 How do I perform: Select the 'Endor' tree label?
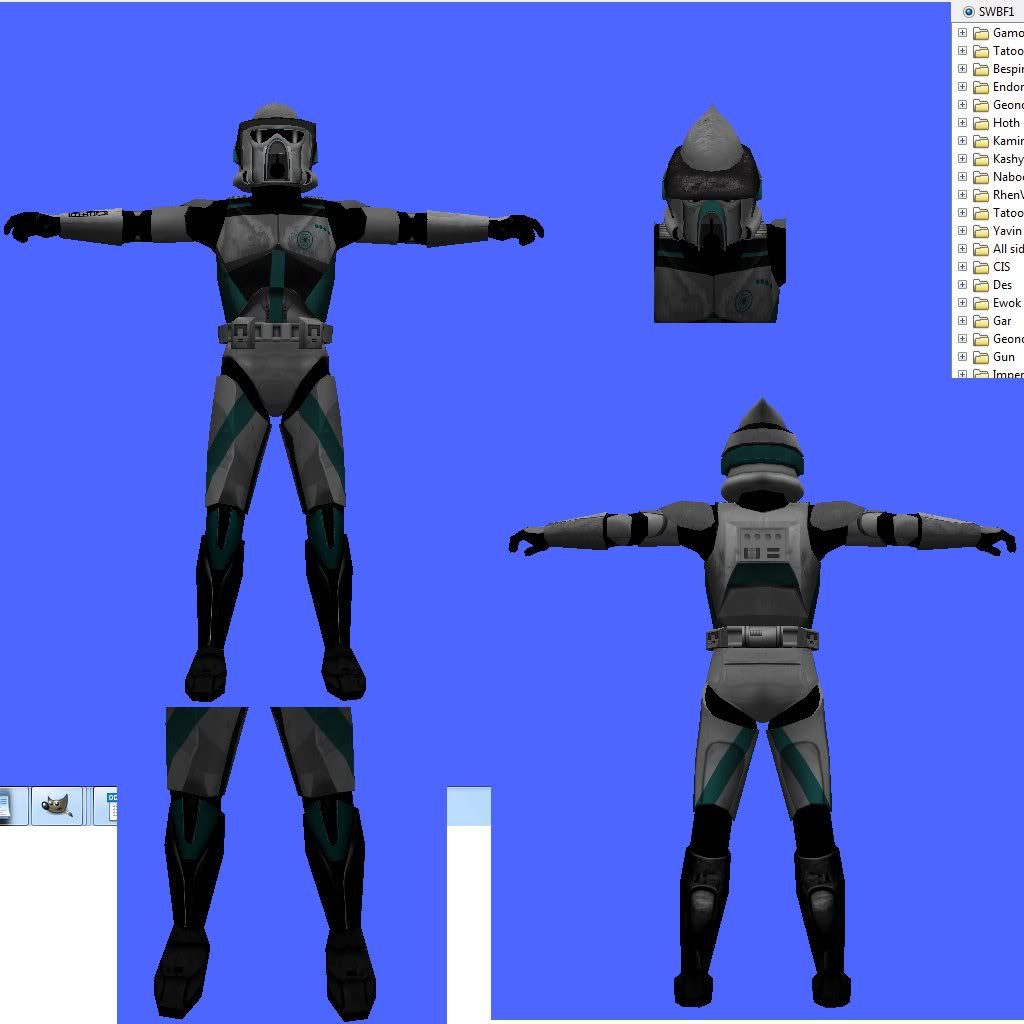[1008, 87]
